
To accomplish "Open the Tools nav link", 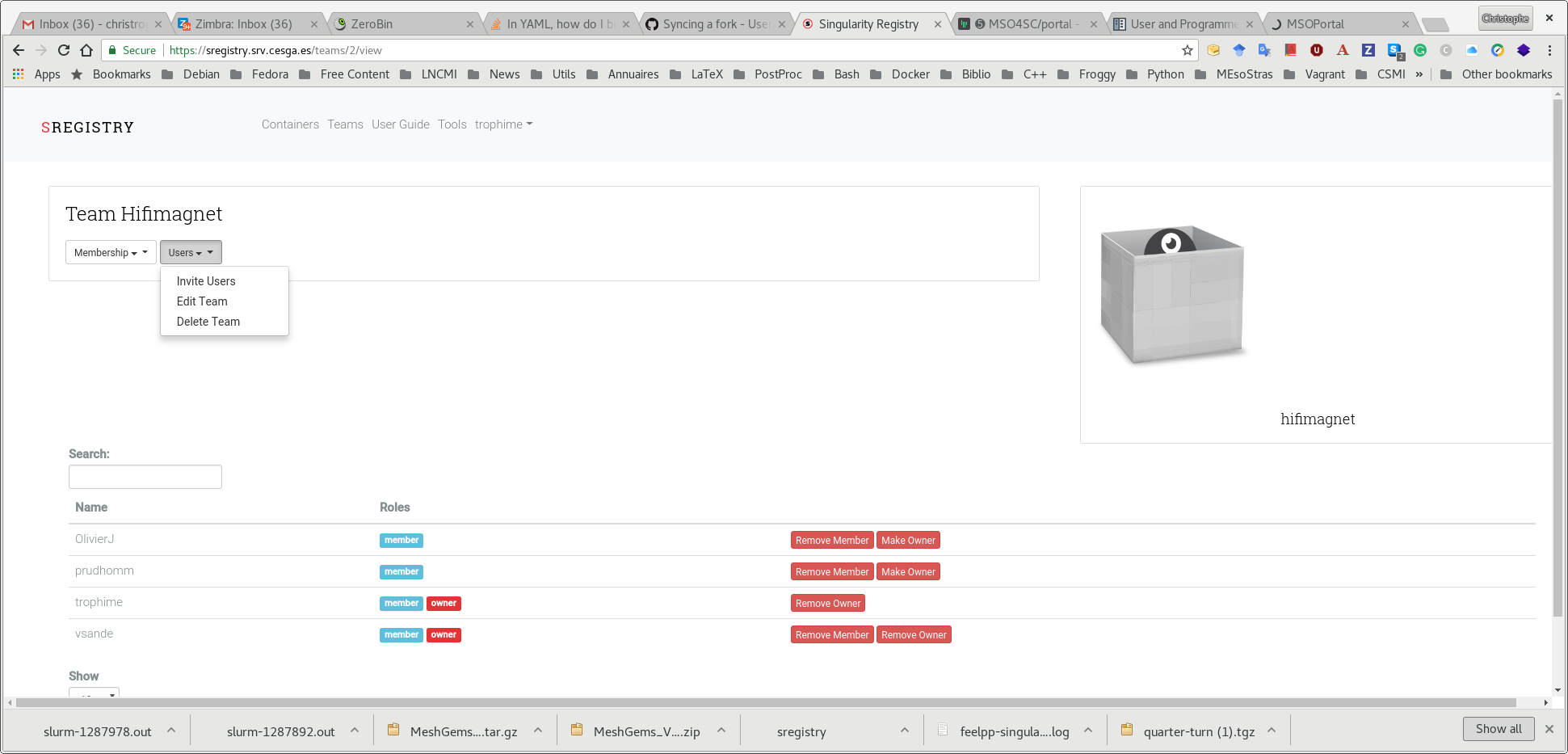I will (452, 124).
